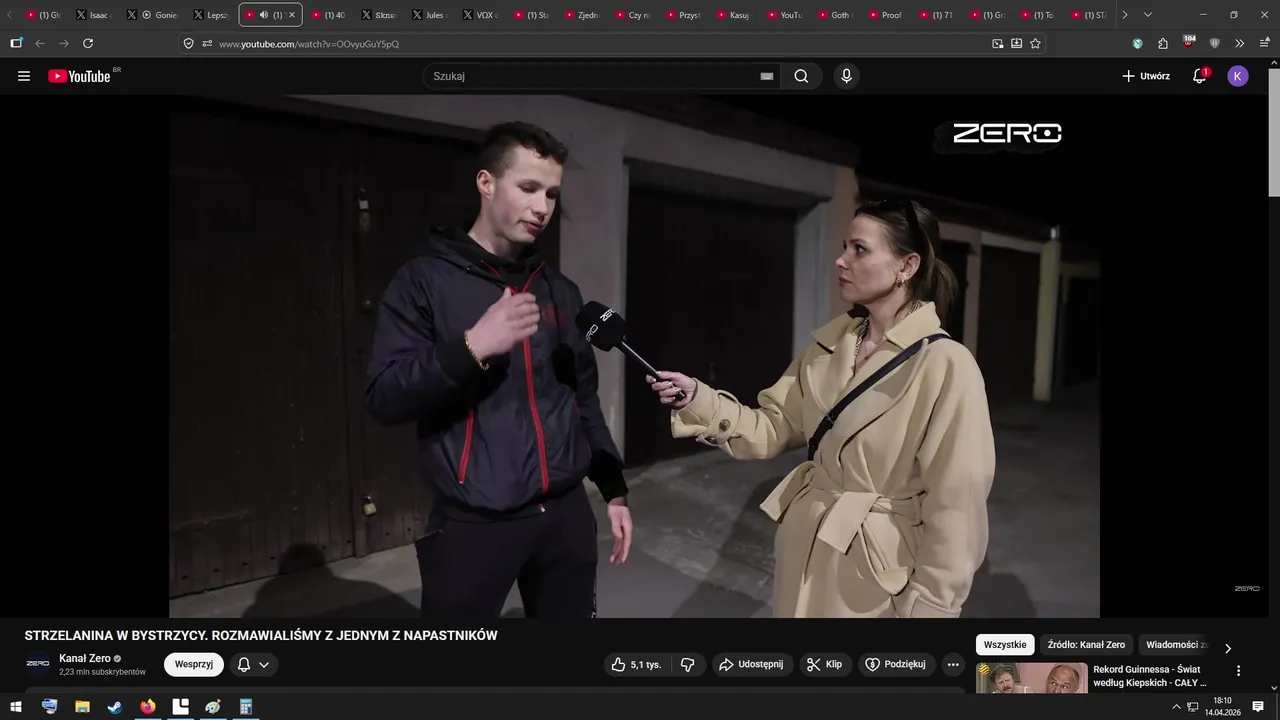
Task: Open the uBlock extension showing 104
Action: coord(1189,42)
